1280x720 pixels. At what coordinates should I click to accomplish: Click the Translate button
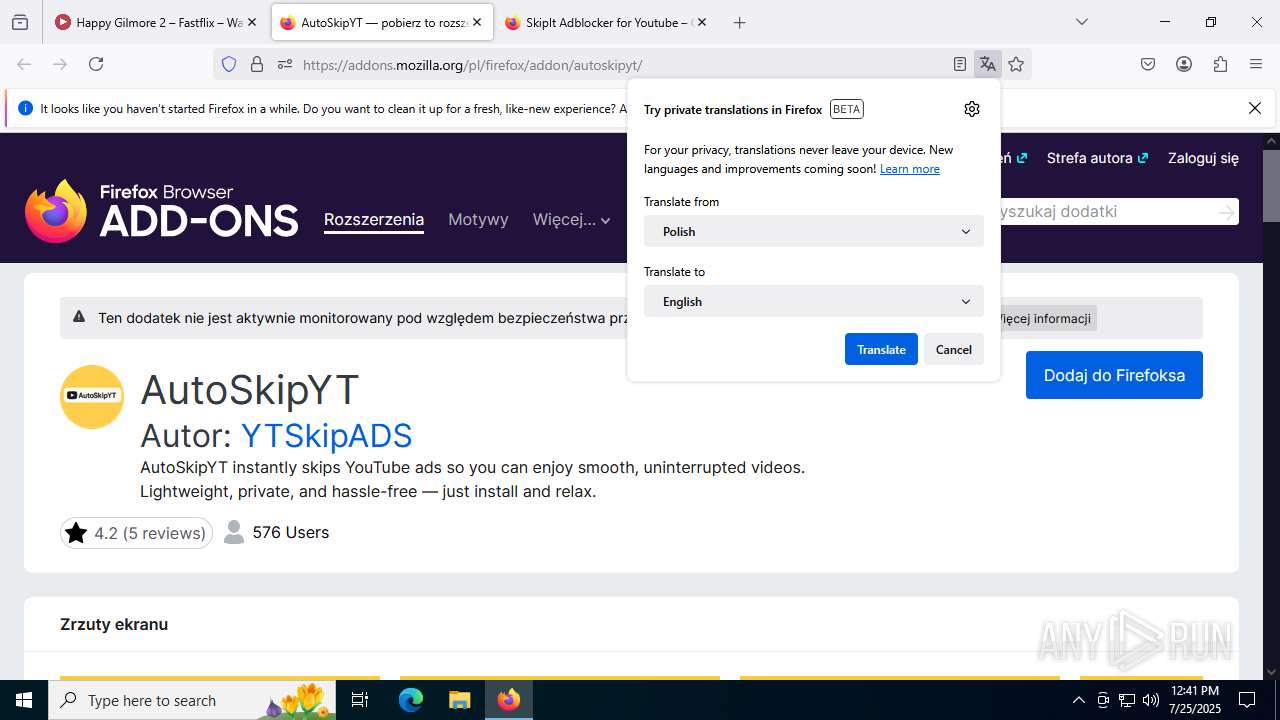point(881,349)
